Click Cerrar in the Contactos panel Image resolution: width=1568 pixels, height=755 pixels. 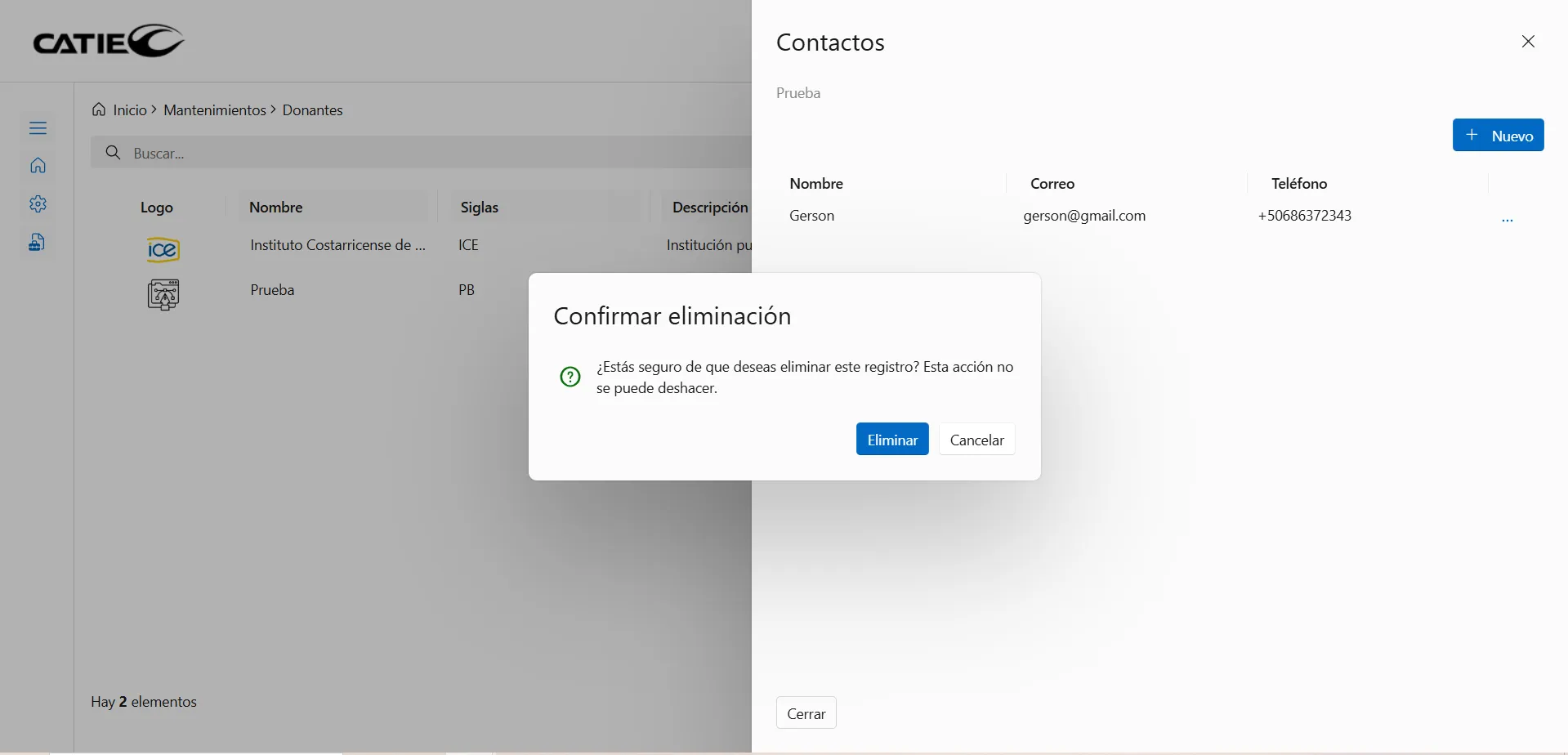pyautogui.click(x=806, y=713)
